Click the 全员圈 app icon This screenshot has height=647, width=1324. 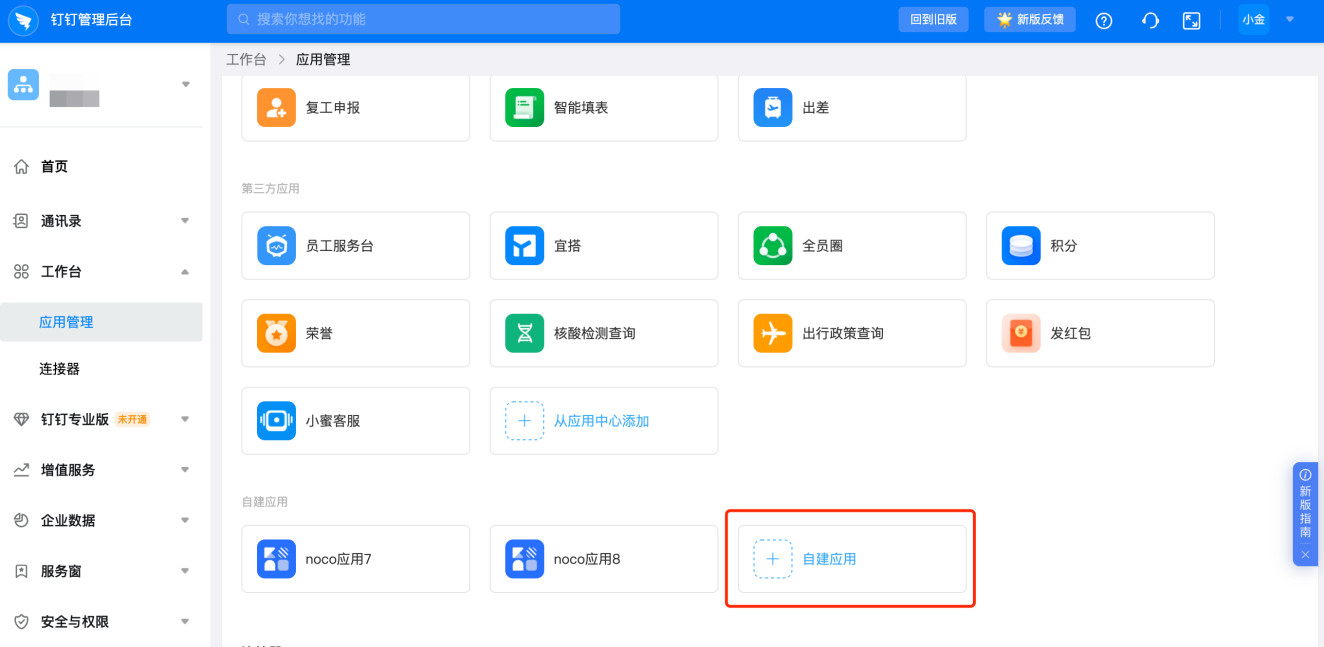[x=772, y=245]
